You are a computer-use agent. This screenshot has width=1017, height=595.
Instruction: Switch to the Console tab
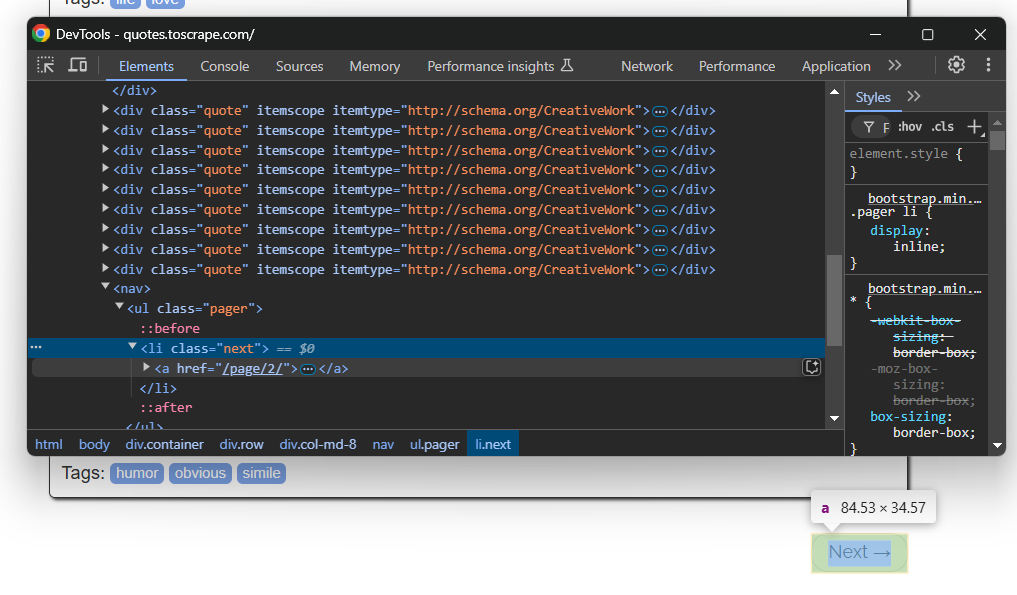click(x=224, y=66)
